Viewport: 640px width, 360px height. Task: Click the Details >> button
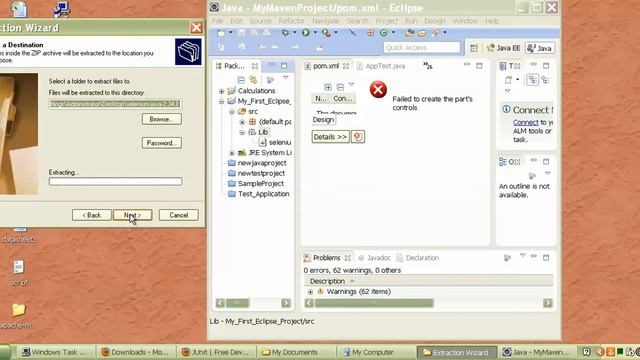point(330,137)
